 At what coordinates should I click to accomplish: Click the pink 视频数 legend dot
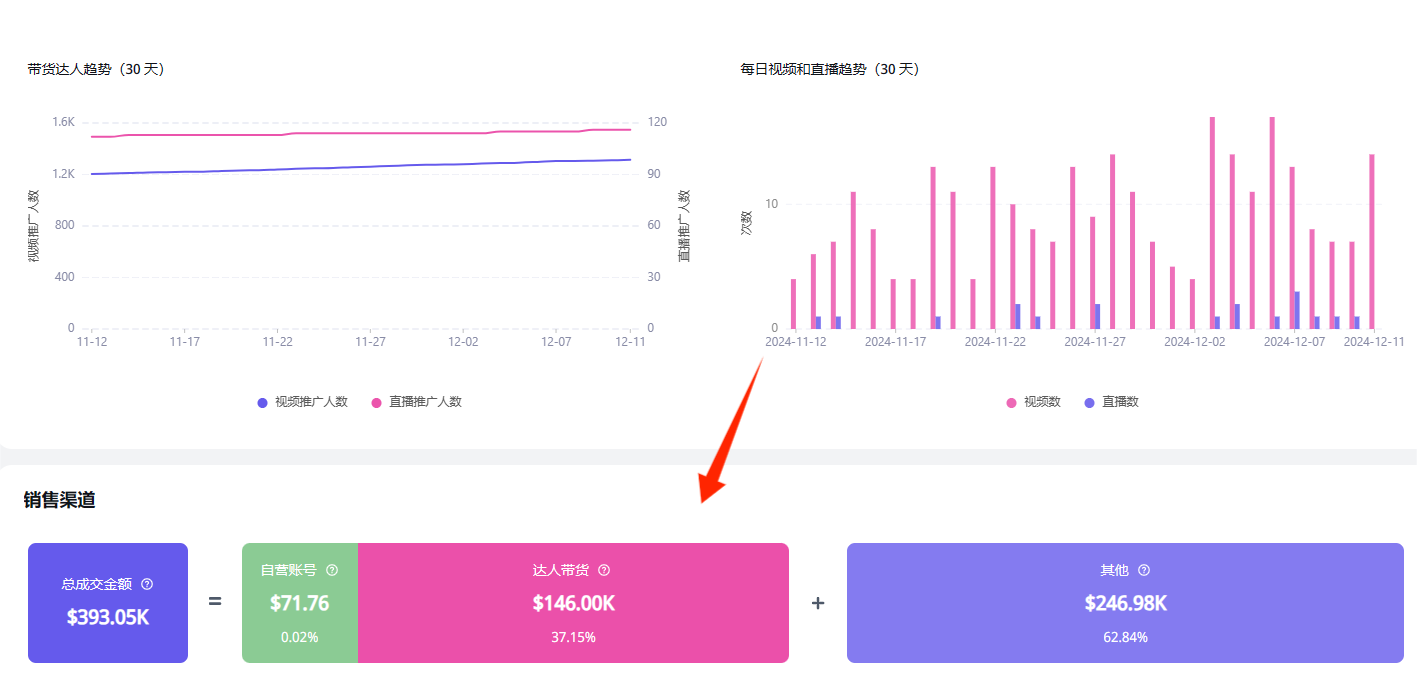point(1012,402)
